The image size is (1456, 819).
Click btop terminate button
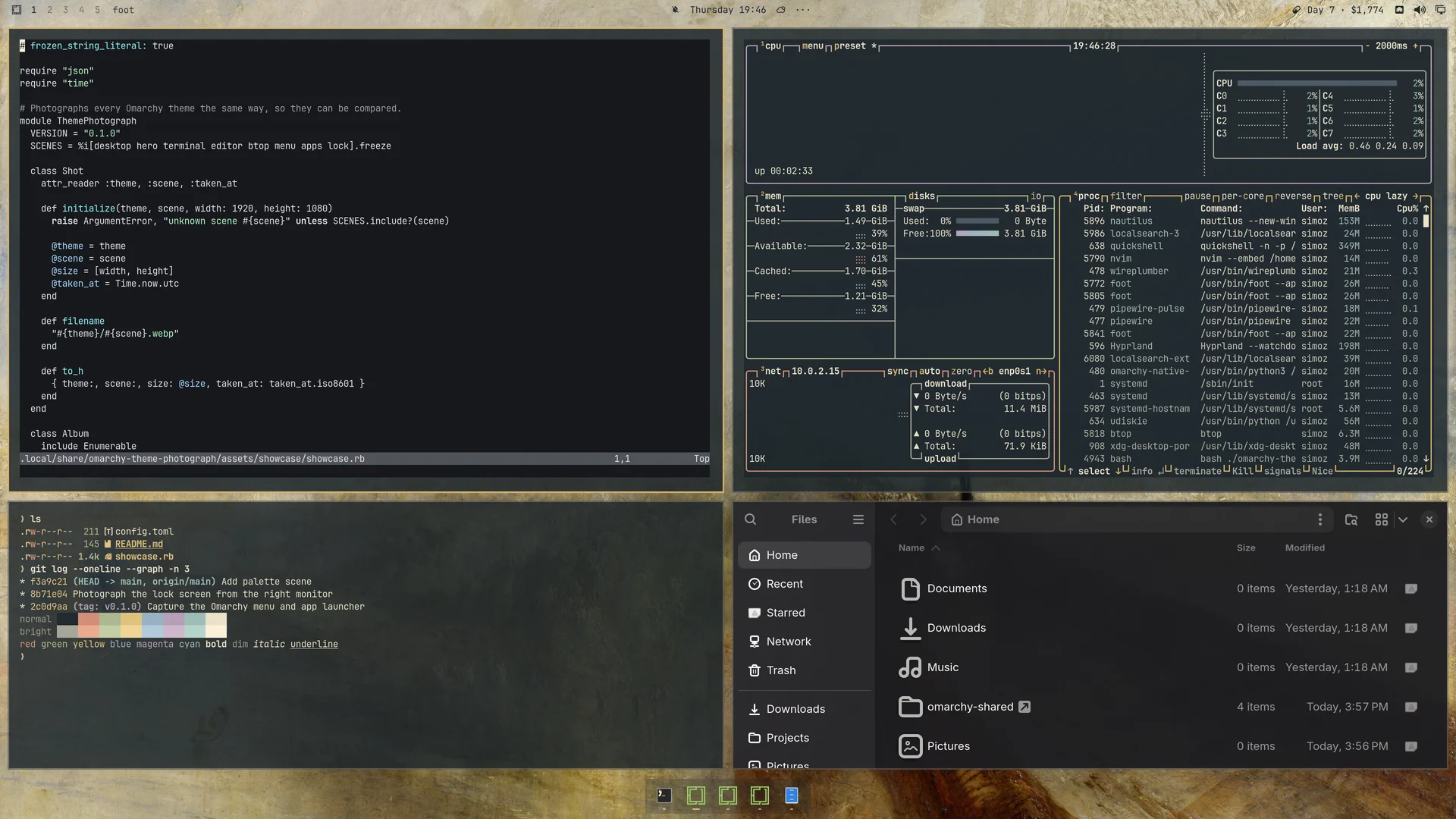pos(1197,471)
